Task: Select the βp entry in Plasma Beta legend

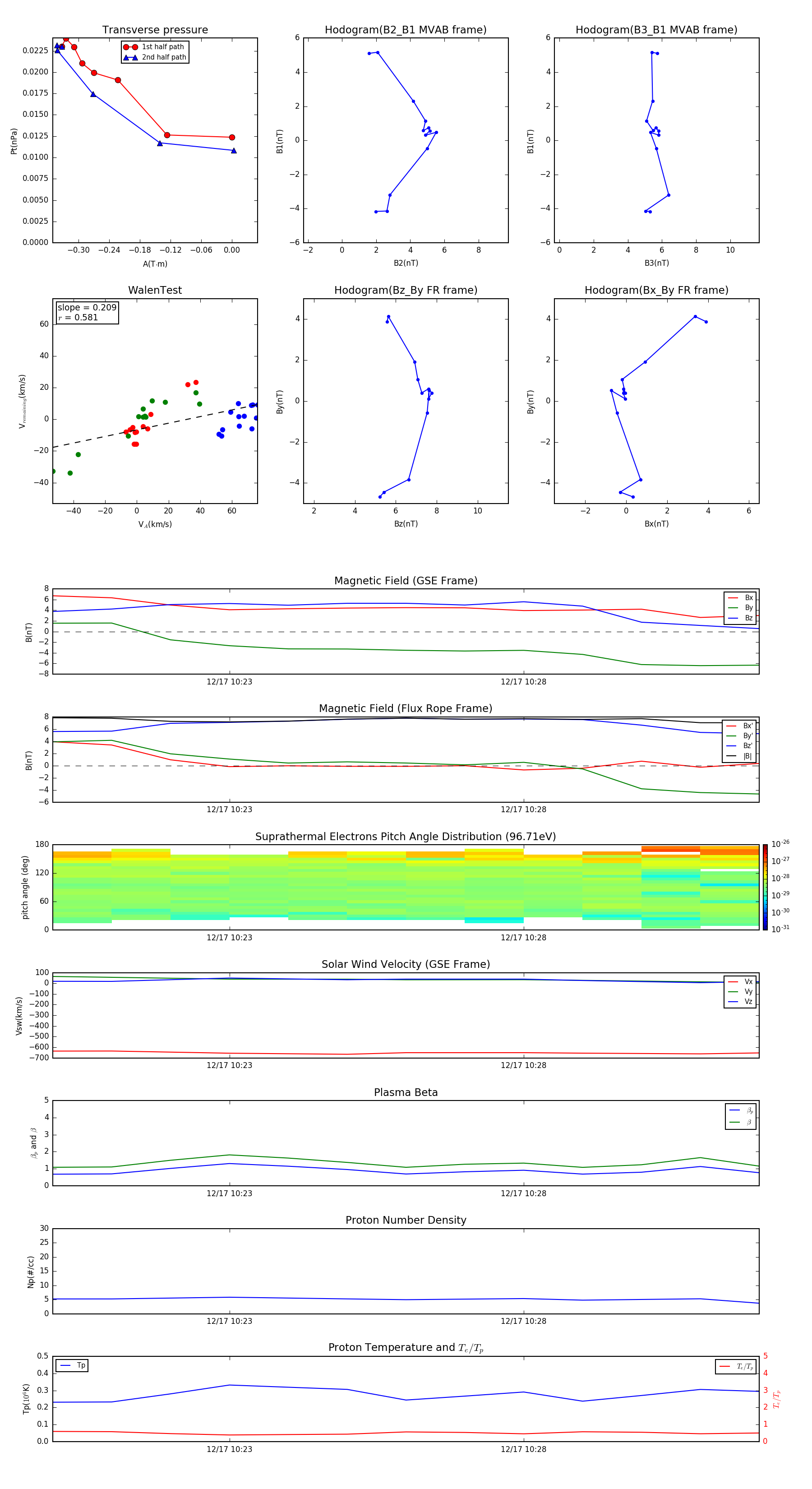Action: point(742,1110)
